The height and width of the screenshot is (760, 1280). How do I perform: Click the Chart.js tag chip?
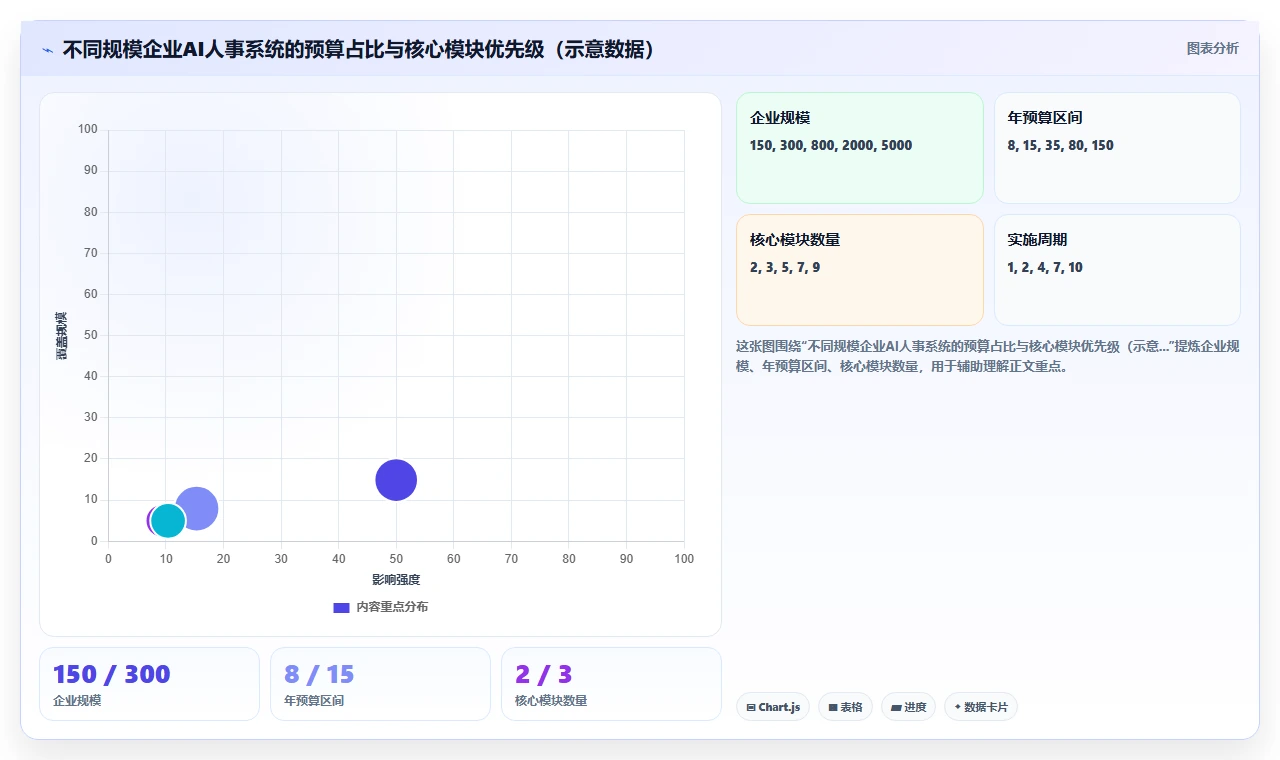coord(773,707)
